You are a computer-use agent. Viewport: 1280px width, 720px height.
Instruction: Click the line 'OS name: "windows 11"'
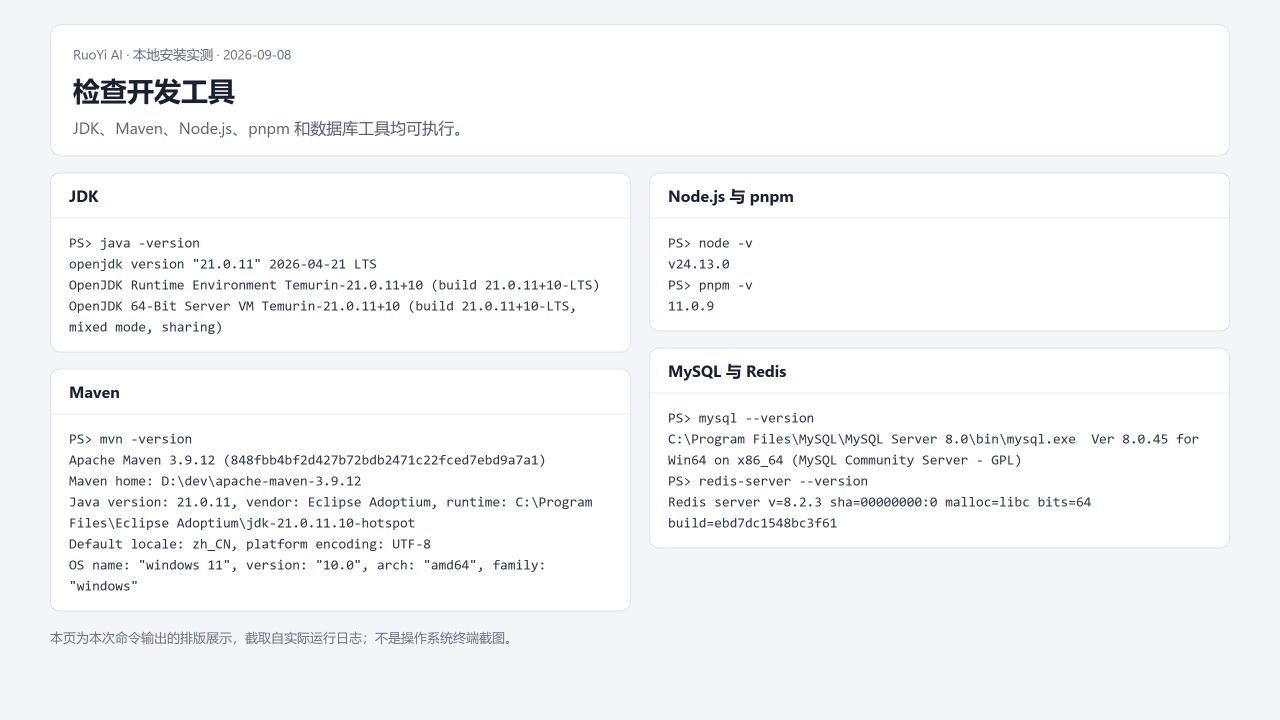(x=307, y=565)
